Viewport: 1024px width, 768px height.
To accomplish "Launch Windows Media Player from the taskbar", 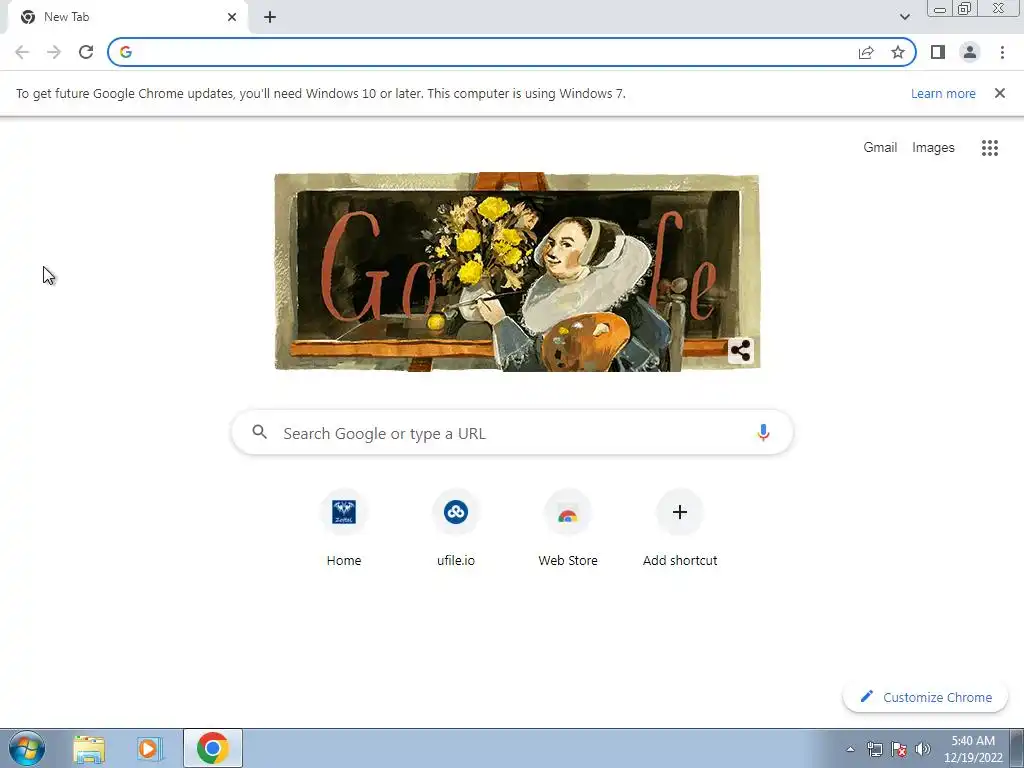I will coord(150,749).
